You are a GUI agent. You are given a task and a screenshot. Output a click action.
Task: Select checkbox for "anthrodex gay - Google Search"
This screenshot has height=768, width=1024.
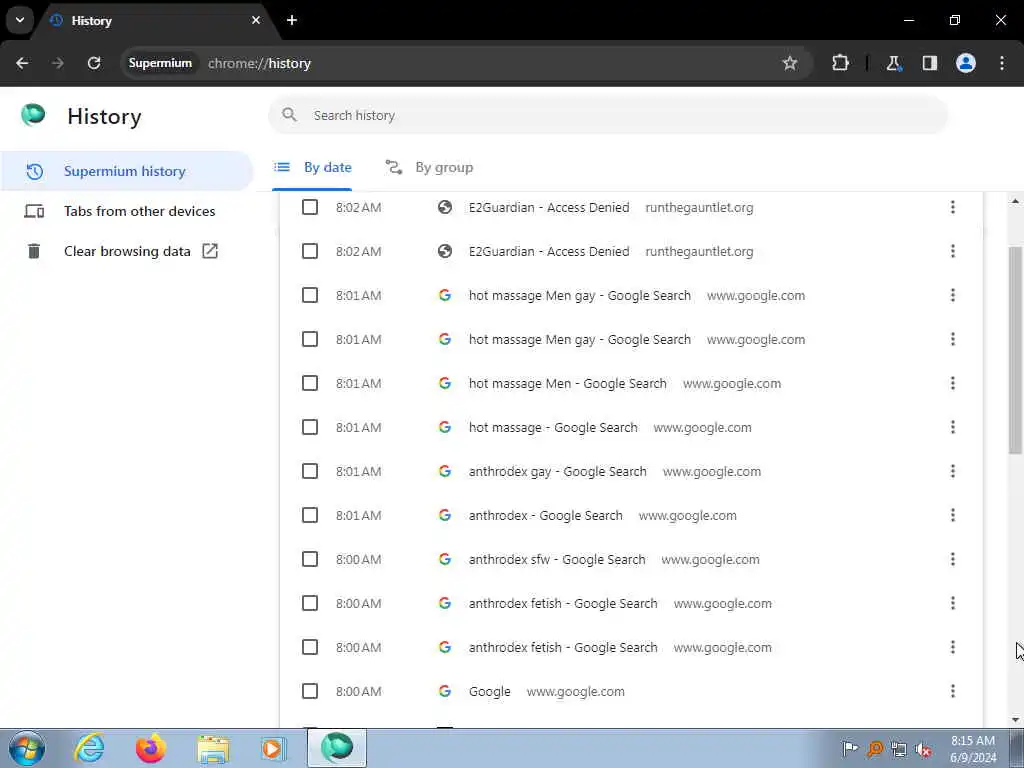pos(310,471)
